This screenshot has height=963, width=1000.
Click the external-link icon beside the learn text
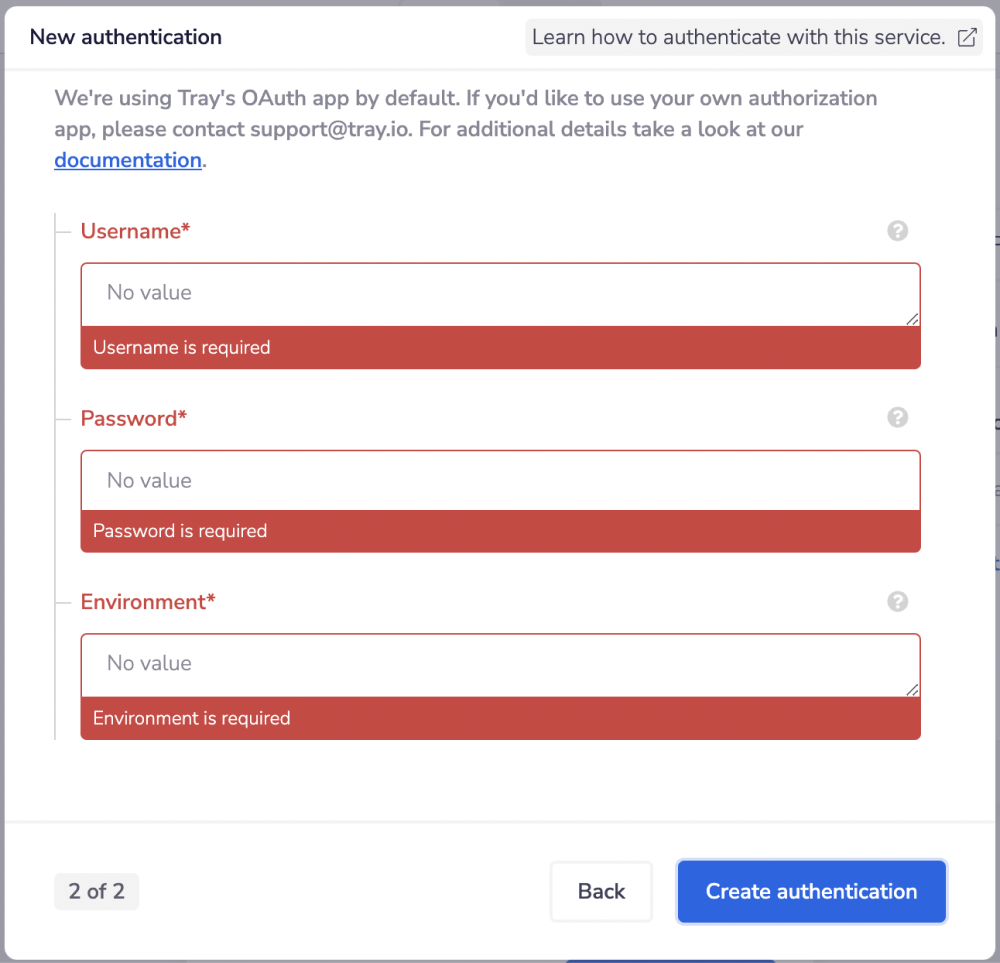[x=966, y=37]
